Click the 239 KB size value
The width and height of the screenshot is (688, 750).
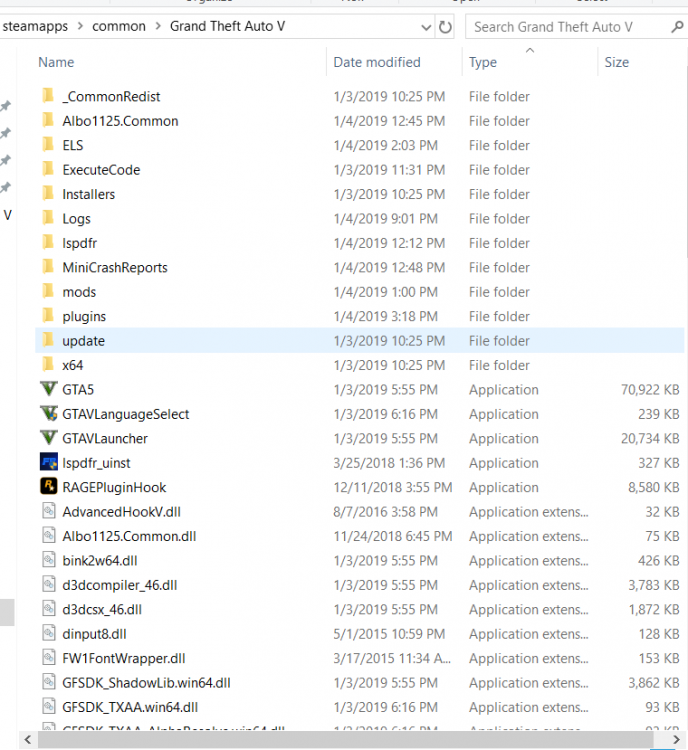click(x=659, y=414)
